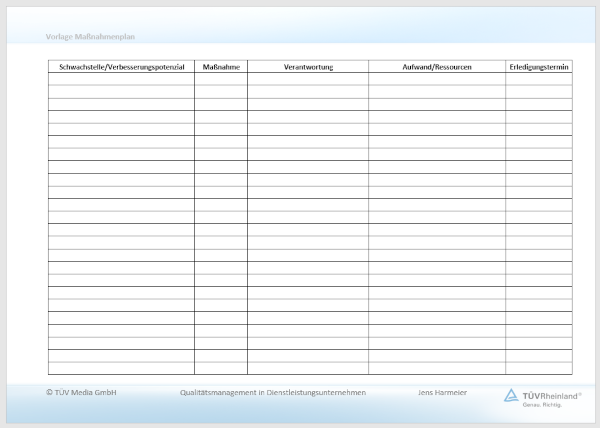Click the last row cell in Verantwortung column
Viewport: 600px width, 428px height.
pos(308,368)
